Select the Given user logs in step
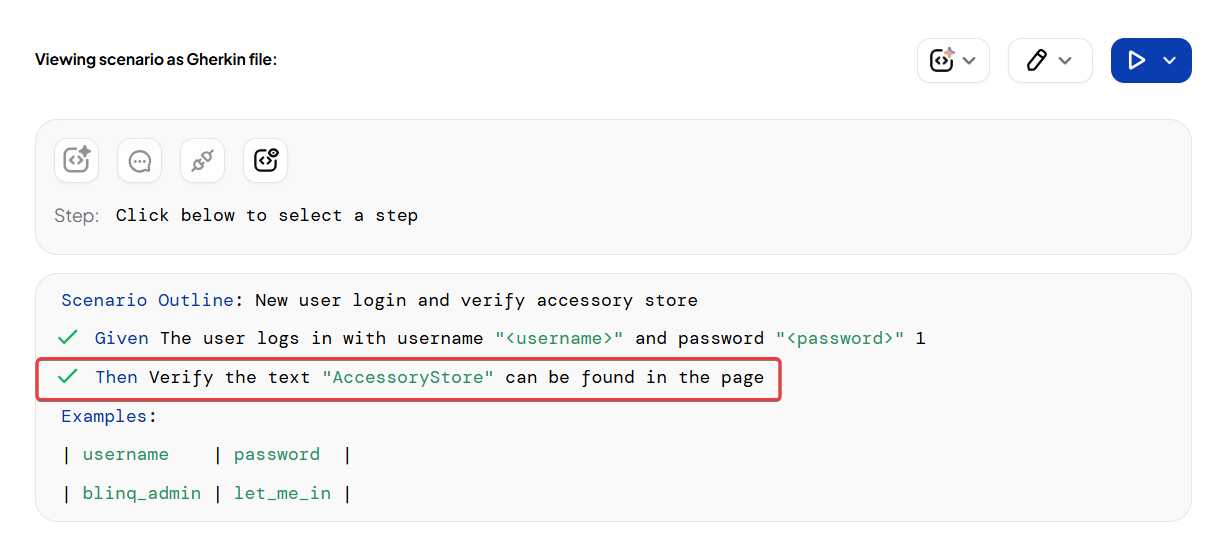This screenshot has width=1223, height=554. pos(400,338)
